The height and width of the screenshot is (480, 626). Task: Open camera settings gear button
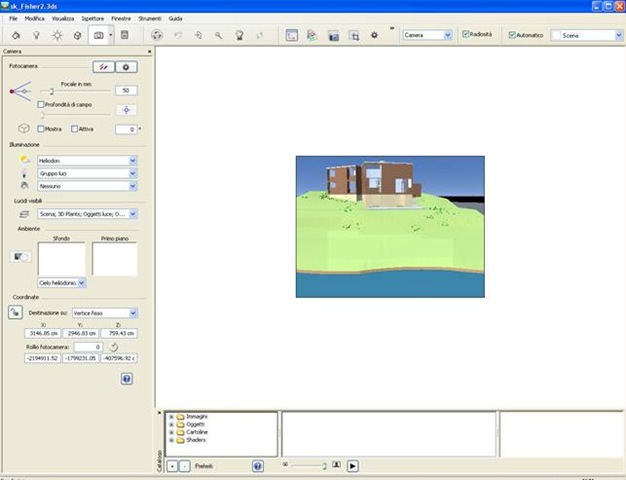[127, 67]
